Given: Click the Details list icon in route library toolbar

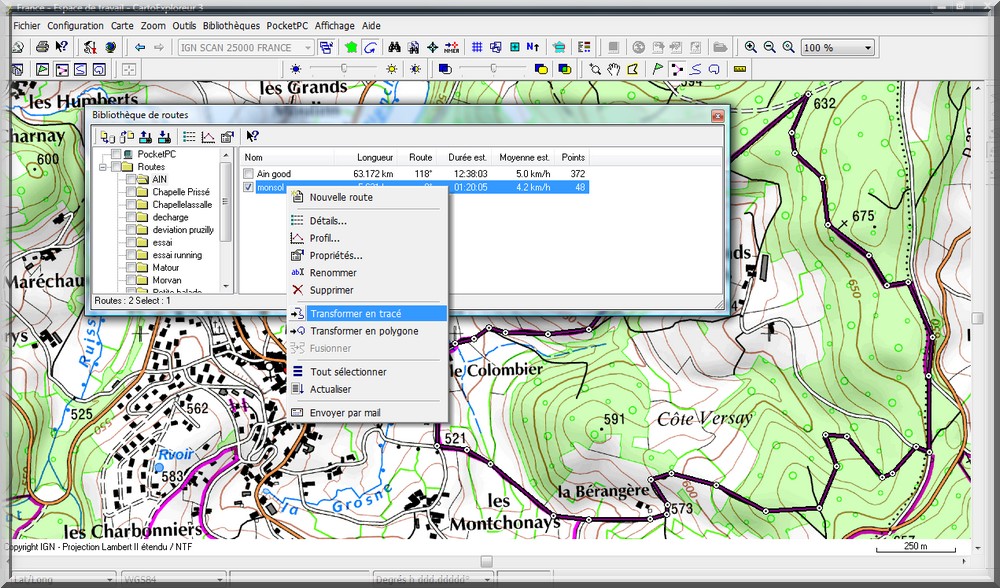Looking at the screenshot, I should coord(189,136).
